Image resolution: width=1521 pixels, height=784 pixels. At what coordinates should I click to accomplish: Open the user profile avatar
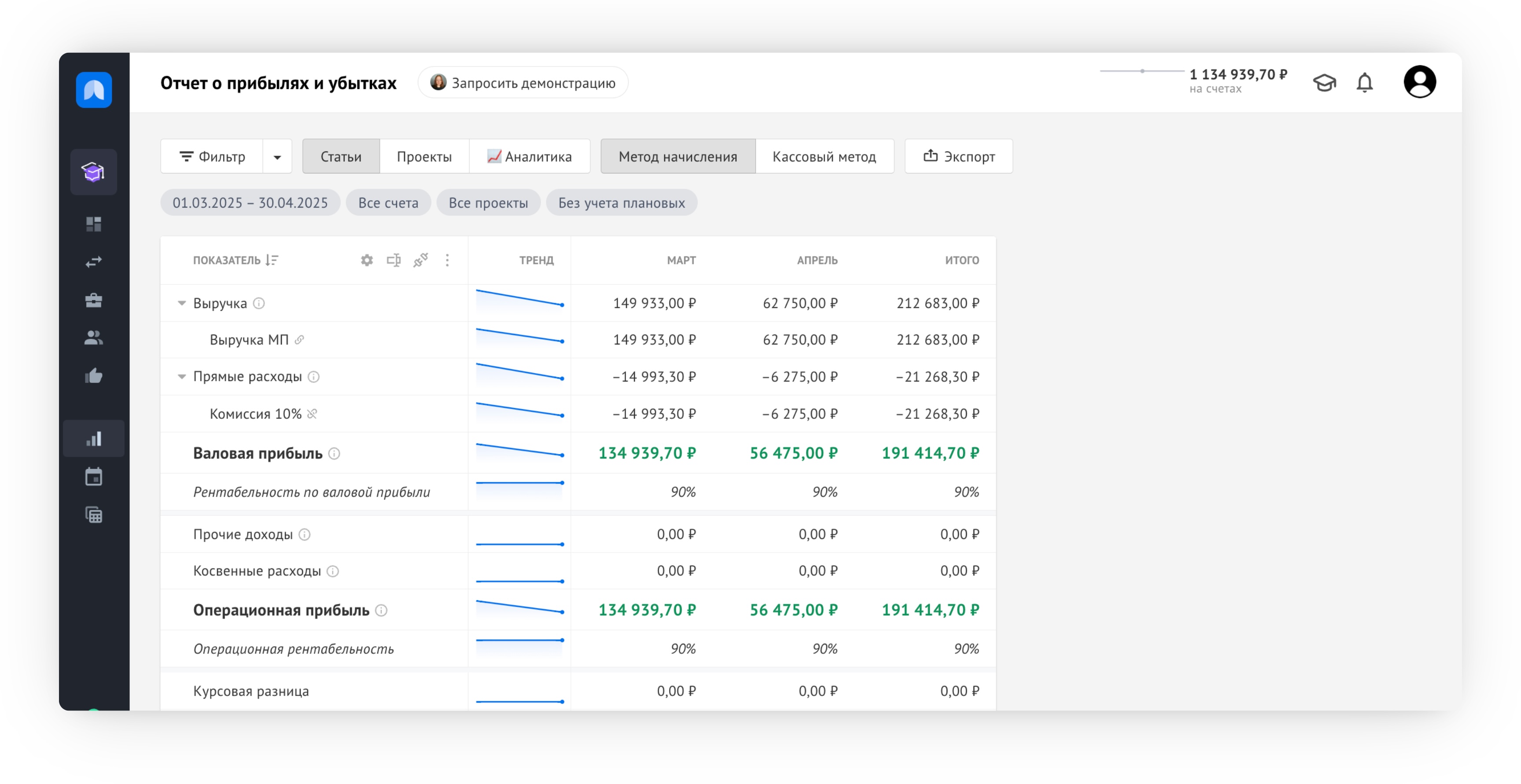point(1419,81)
